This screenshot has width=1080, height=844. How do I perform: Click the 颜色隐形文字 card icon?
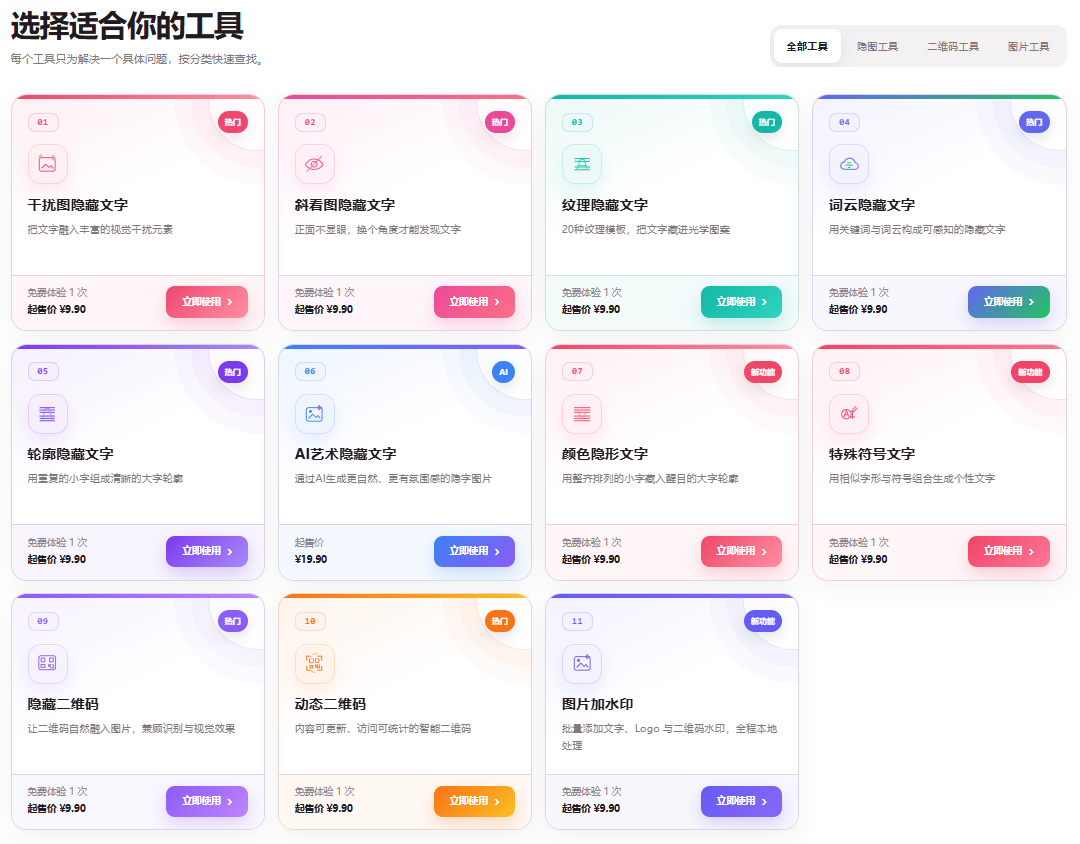pyautogui.click(x=582, y=414)
